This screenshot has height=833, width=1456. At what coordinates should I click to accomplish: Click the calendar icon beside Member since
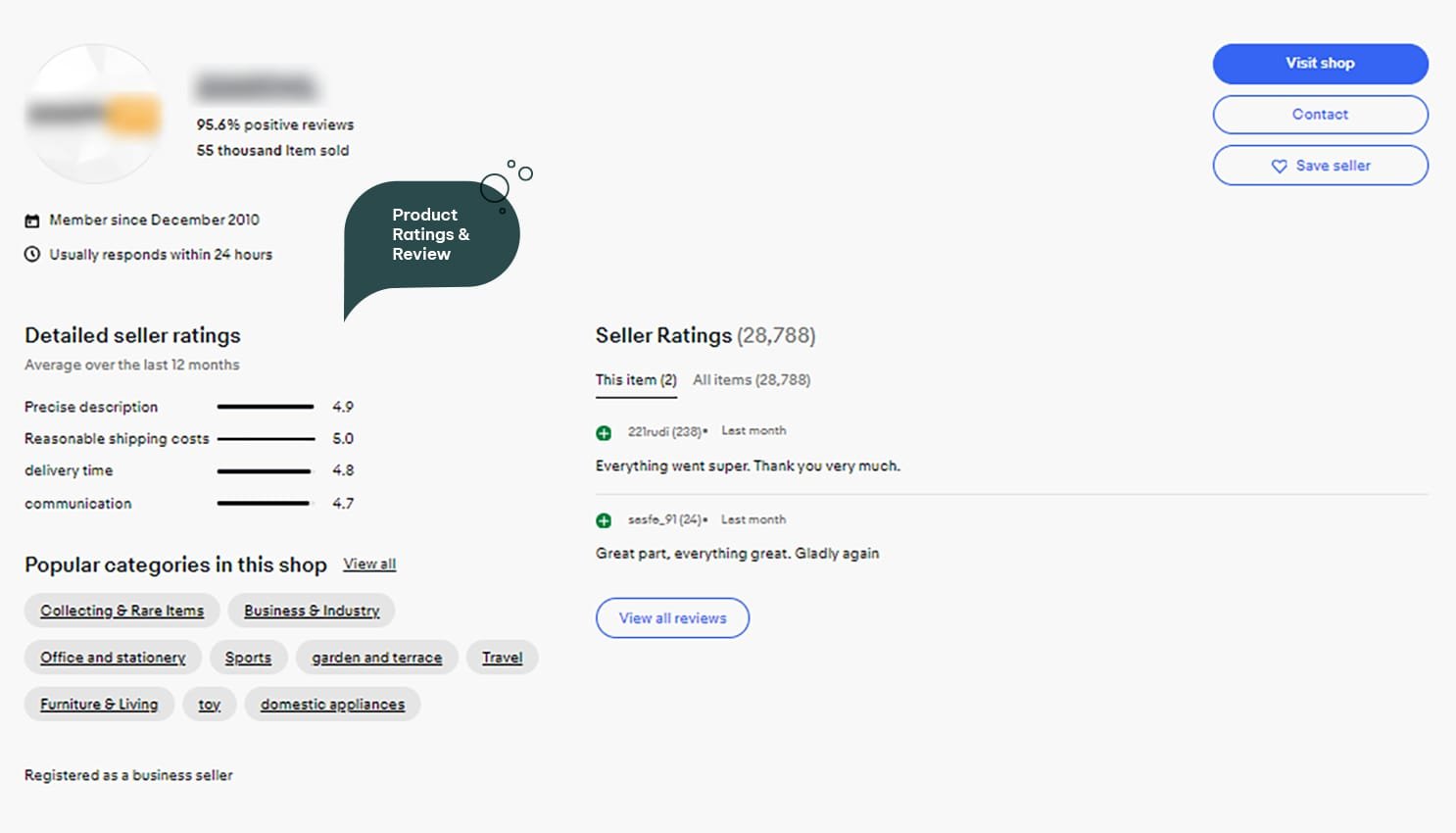point(32,220)
